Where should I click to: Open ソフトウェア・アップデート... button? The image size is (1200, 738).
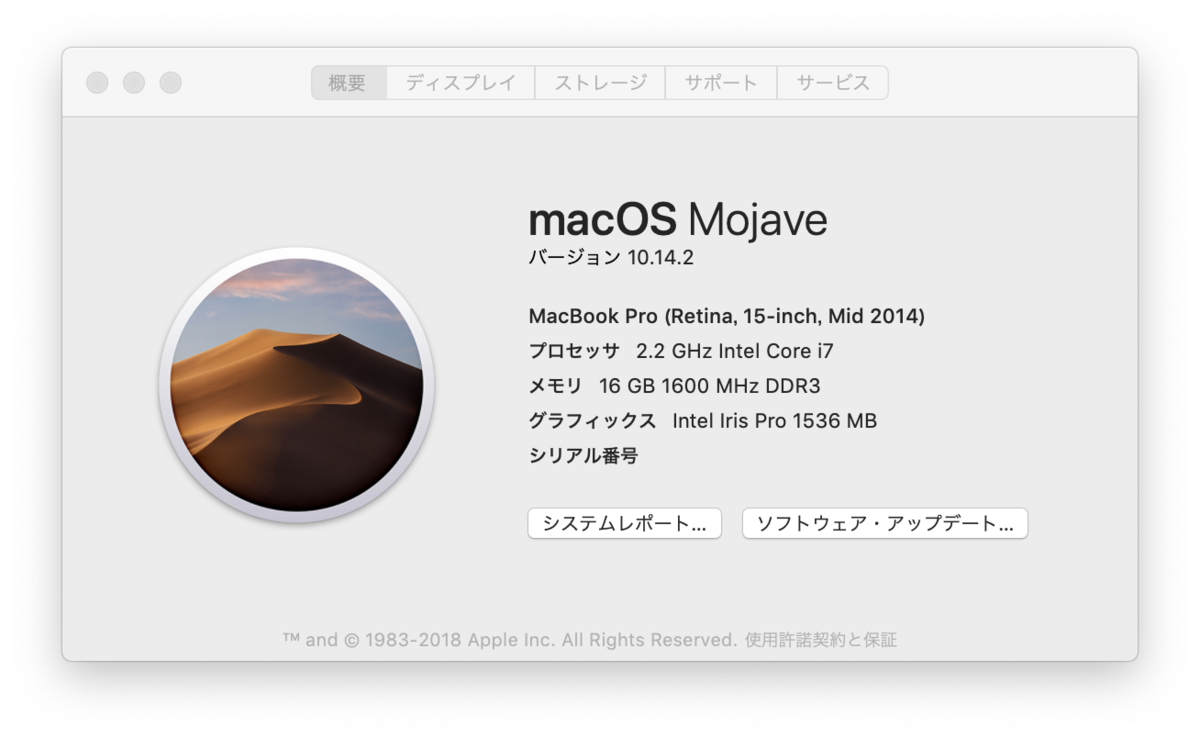pyautogui.click(x=885, y=523)
